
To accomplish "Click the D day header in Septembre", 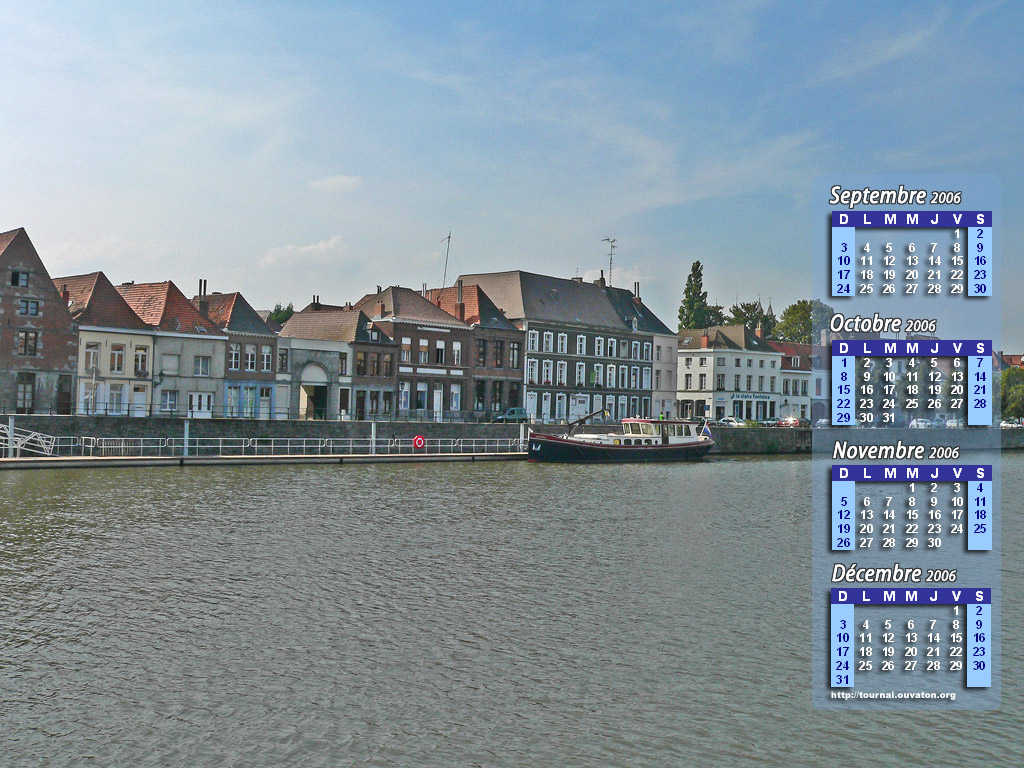I will [x=843, y=219].
